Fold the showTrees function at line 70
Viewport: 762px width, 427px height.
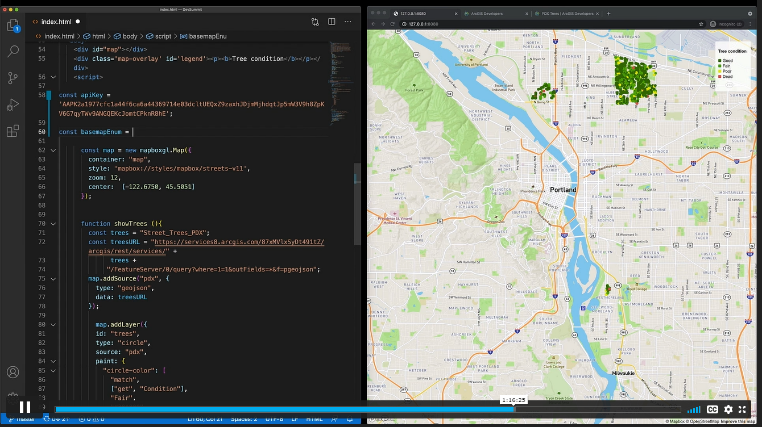click(53, 223)
